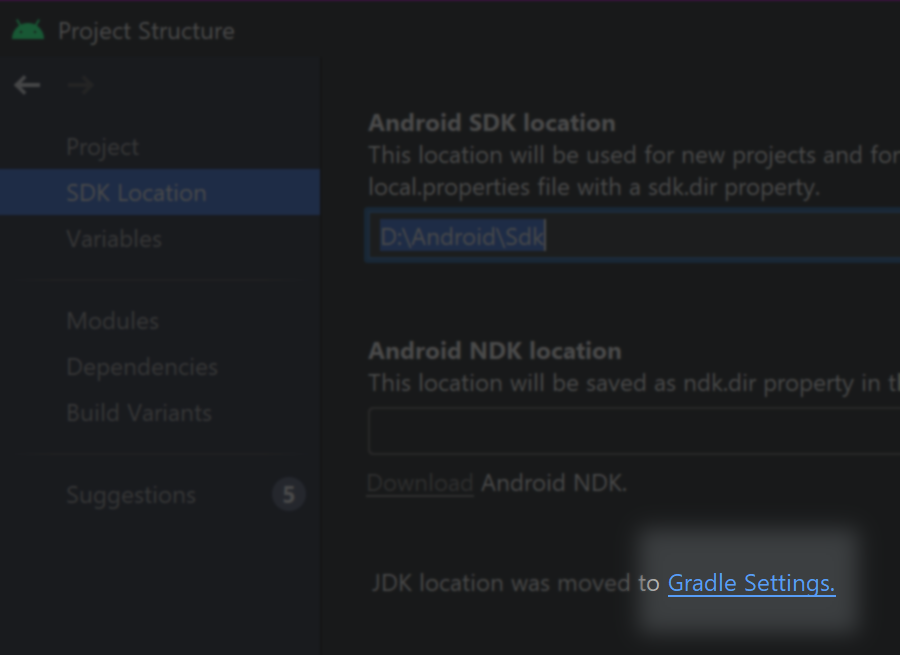Click the Android logo in the title bar
Screen dimensions: 900x655
tap(28, 30)
